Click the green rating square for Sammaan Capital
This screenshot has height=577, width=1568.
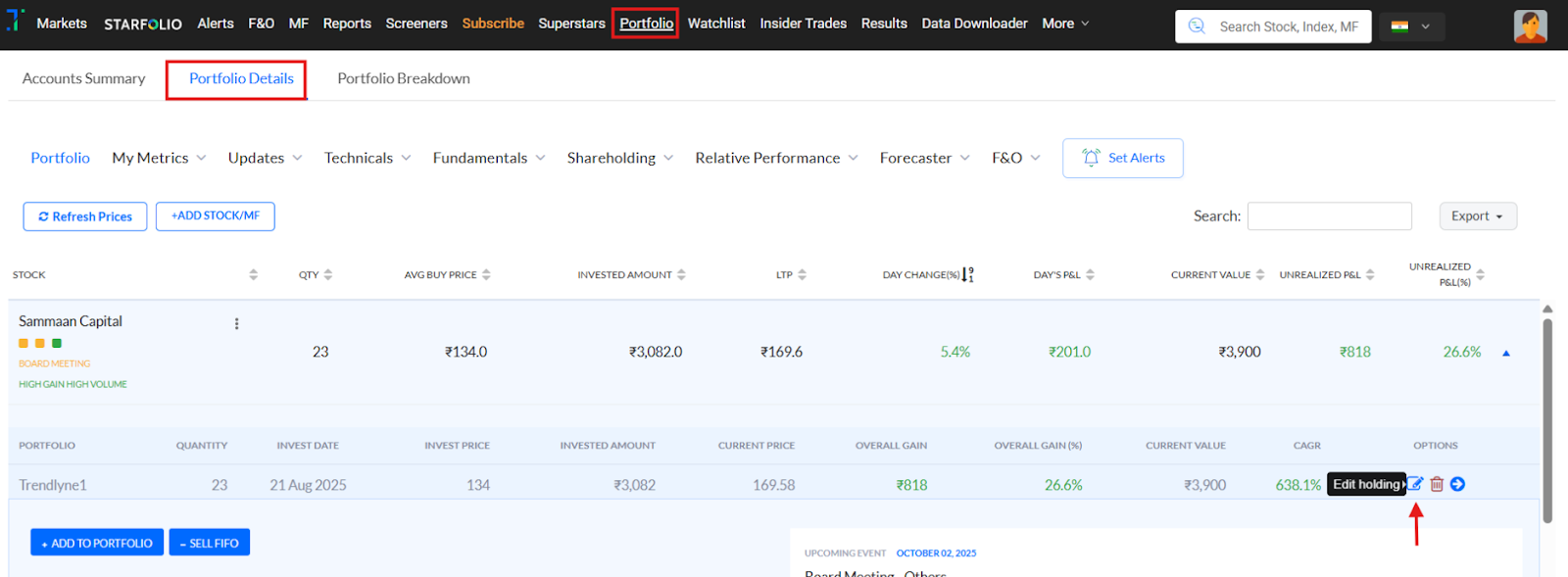57,343
